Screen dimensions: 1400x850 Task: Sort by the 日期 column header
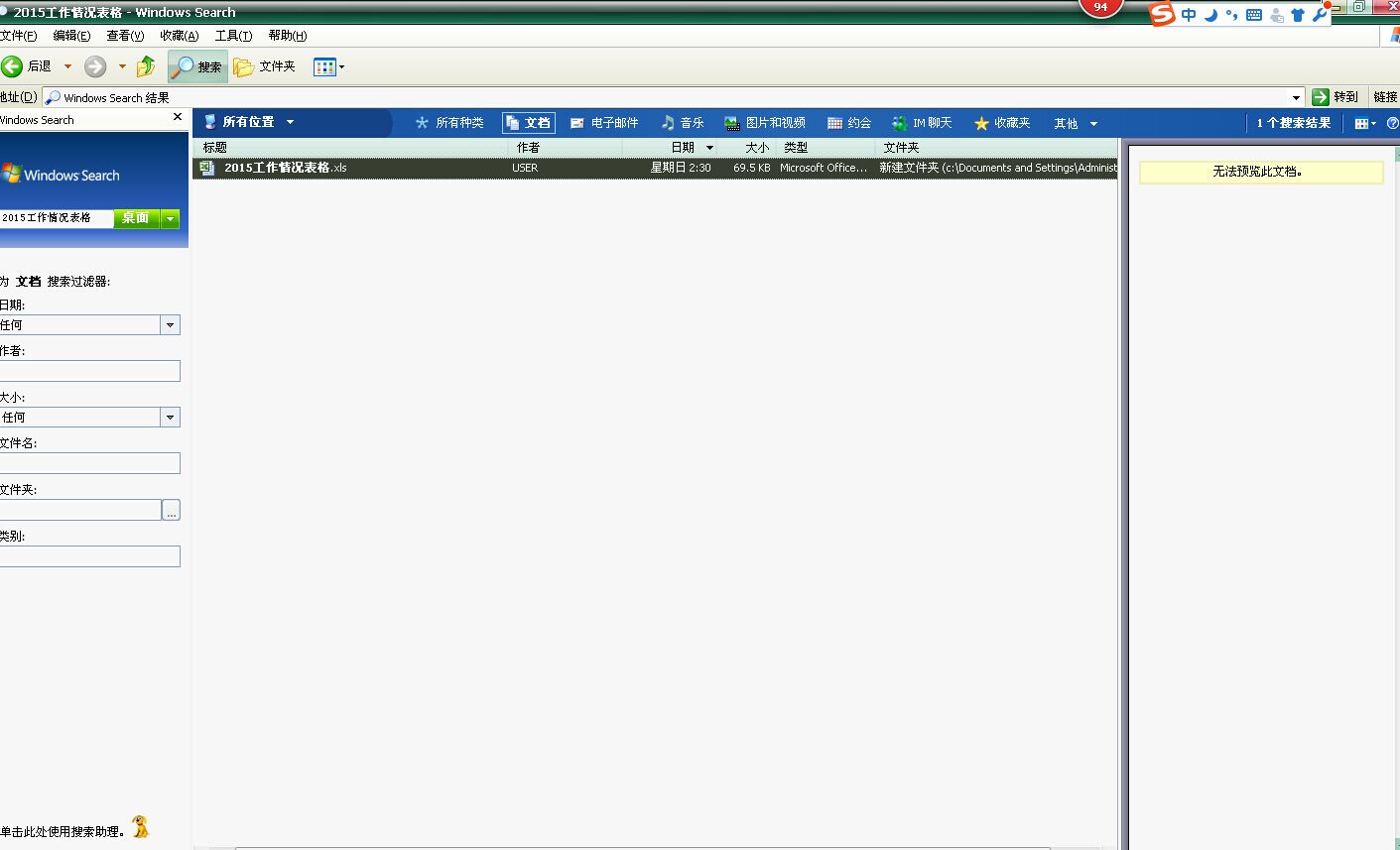tap(670, 147)
